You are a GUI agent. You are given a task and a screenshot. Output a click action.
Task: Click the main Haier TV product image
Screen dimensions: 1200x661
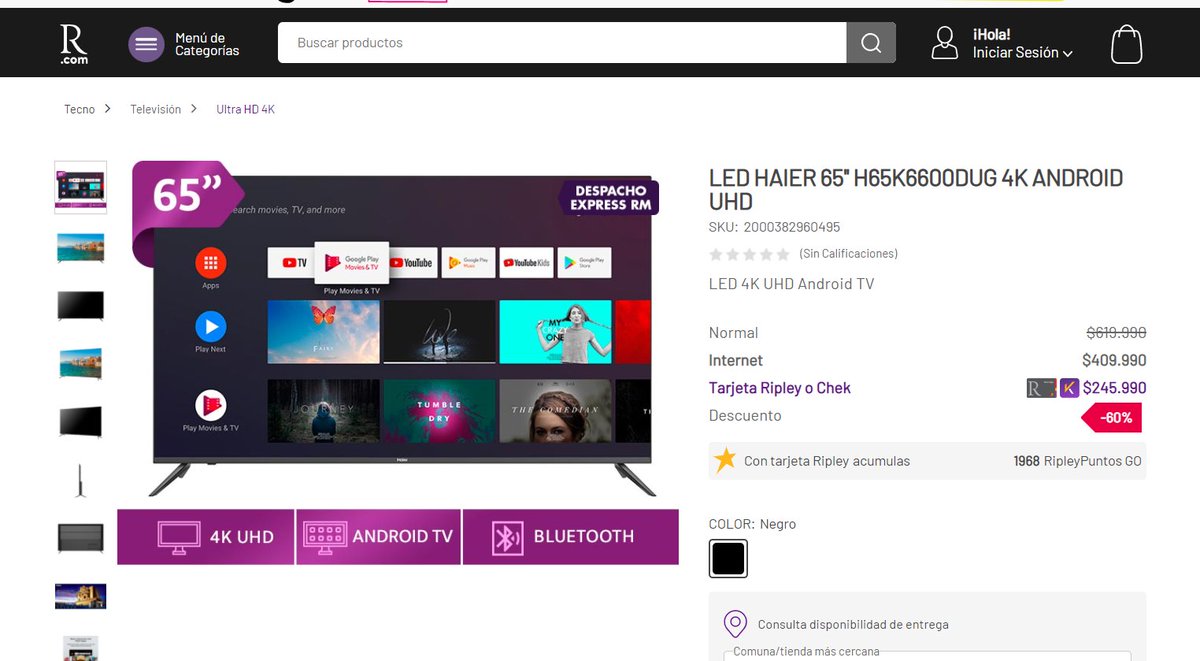pyautogui.click(x=402, y=335)
